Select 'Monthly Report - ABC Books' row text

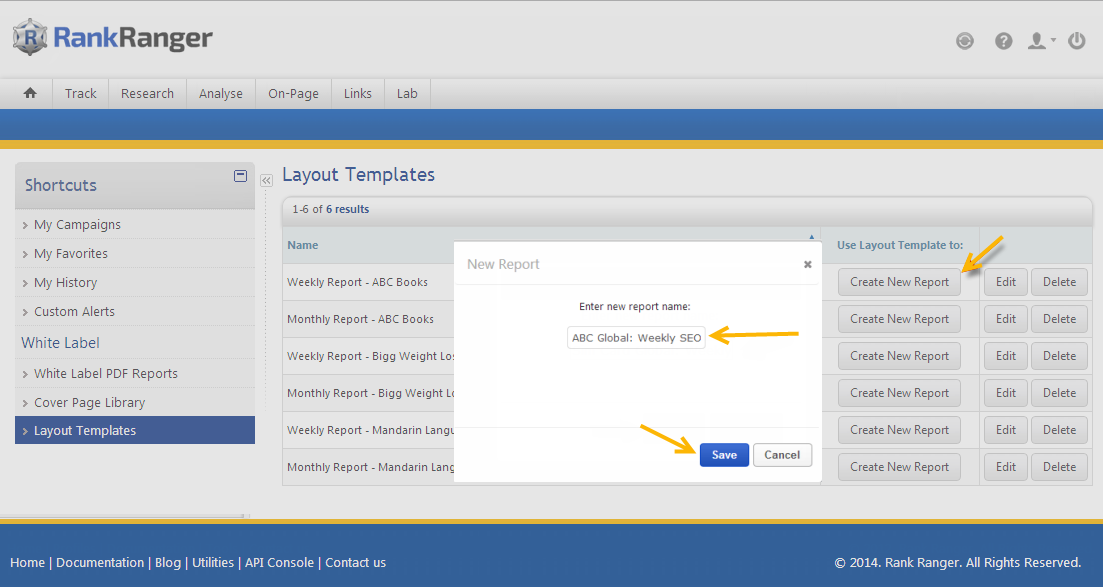[x=360, y=319]
